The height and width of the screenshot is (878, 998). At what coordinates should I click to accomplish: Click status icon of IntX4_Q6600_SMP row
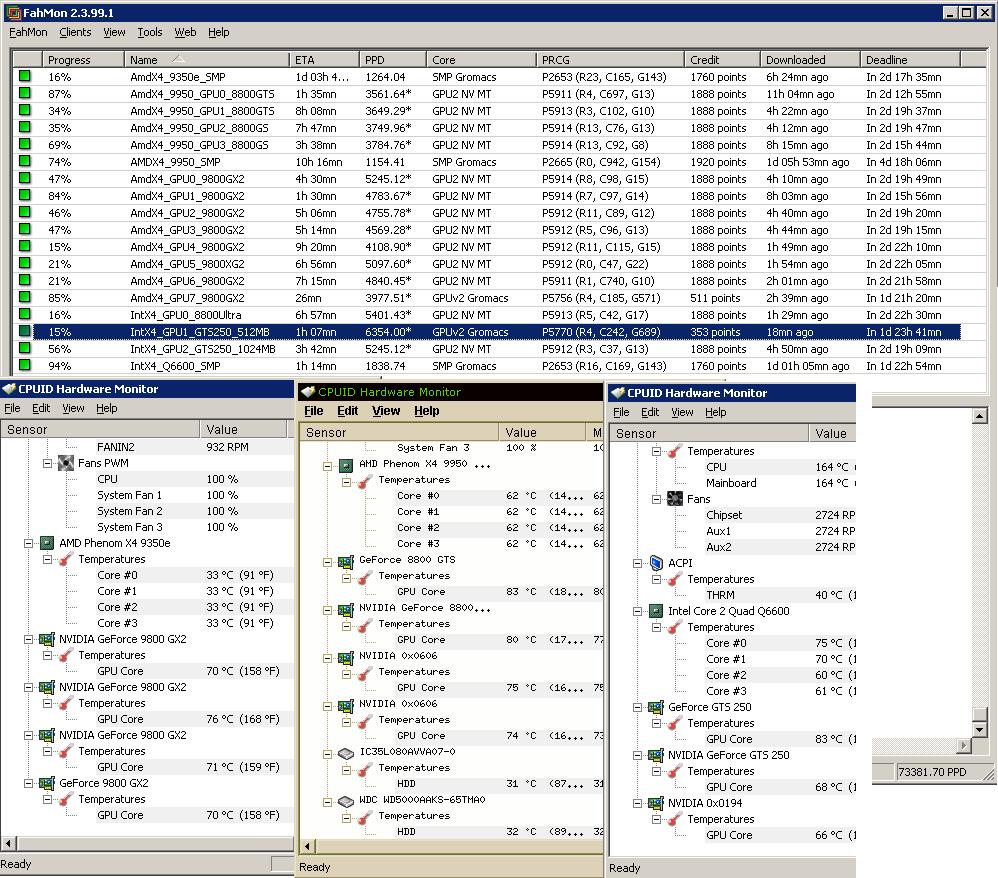24,365
